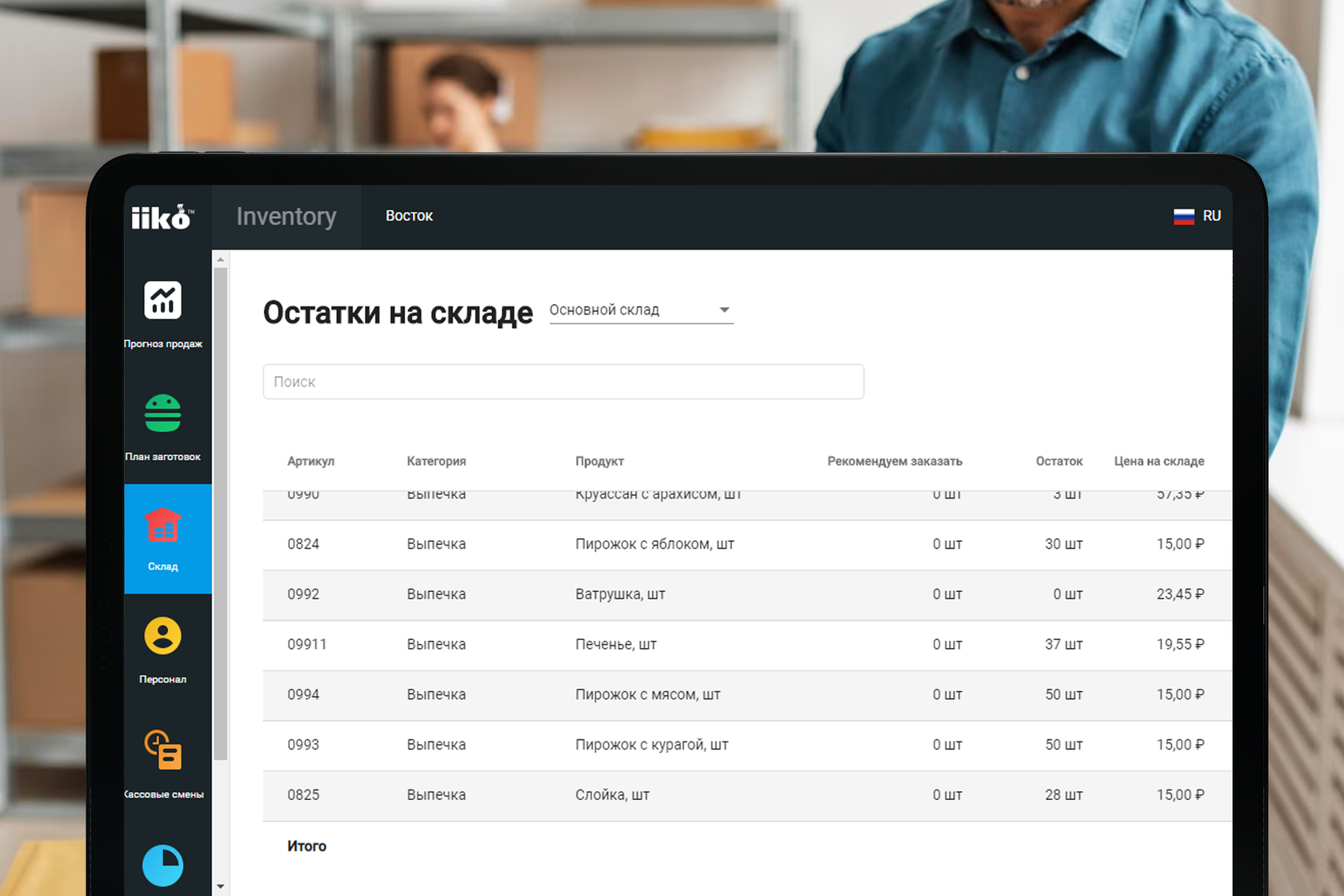
Task: Focus the Поиск search field
Action: (563, 382)
